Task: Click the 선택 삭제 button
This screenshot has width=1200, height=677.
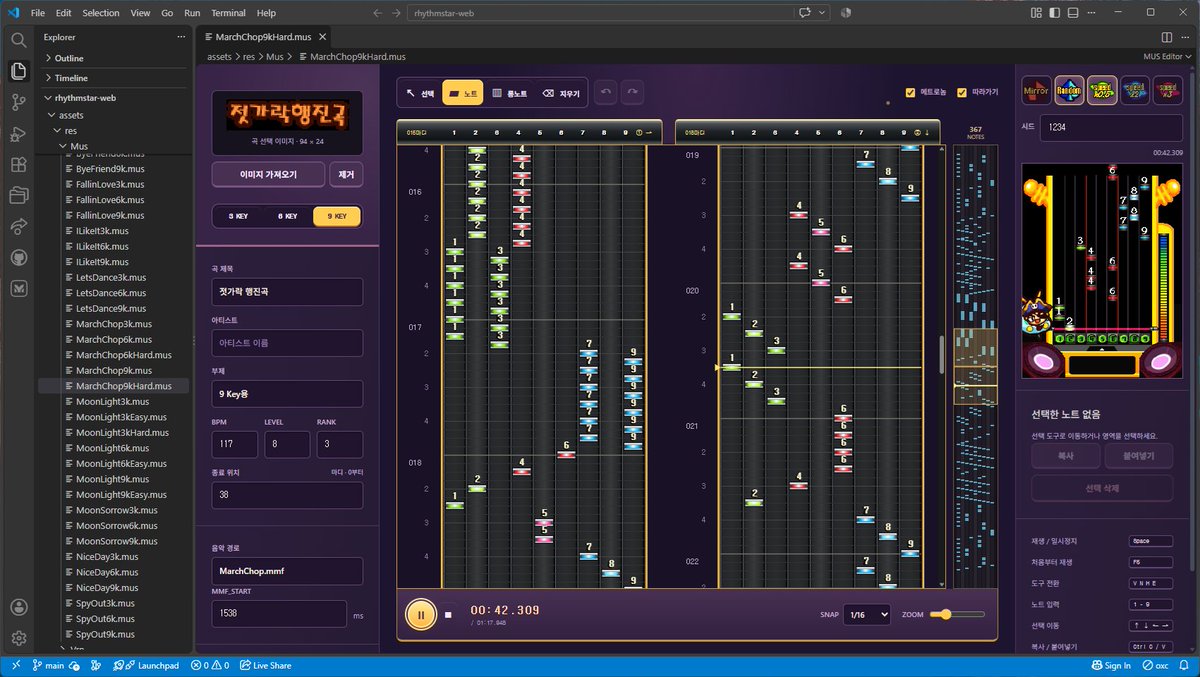Action: (1102, 488)
